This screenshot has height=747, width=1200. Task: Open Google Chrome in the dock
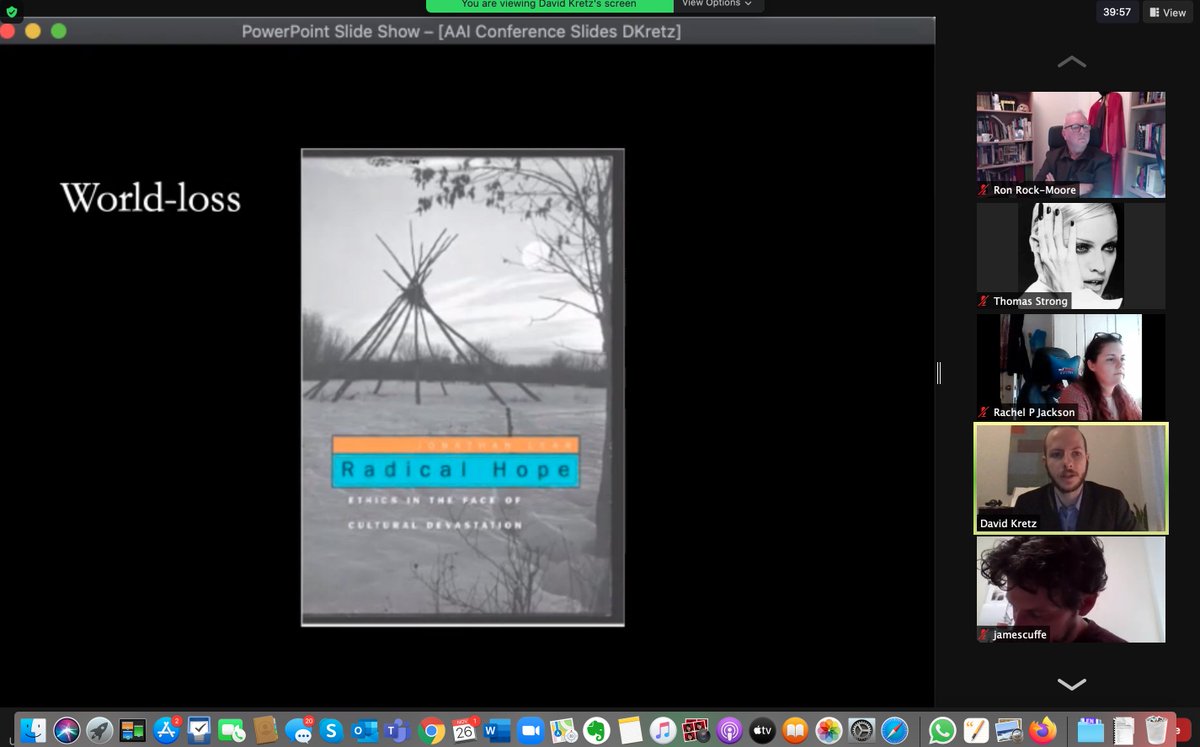(431, 730)
